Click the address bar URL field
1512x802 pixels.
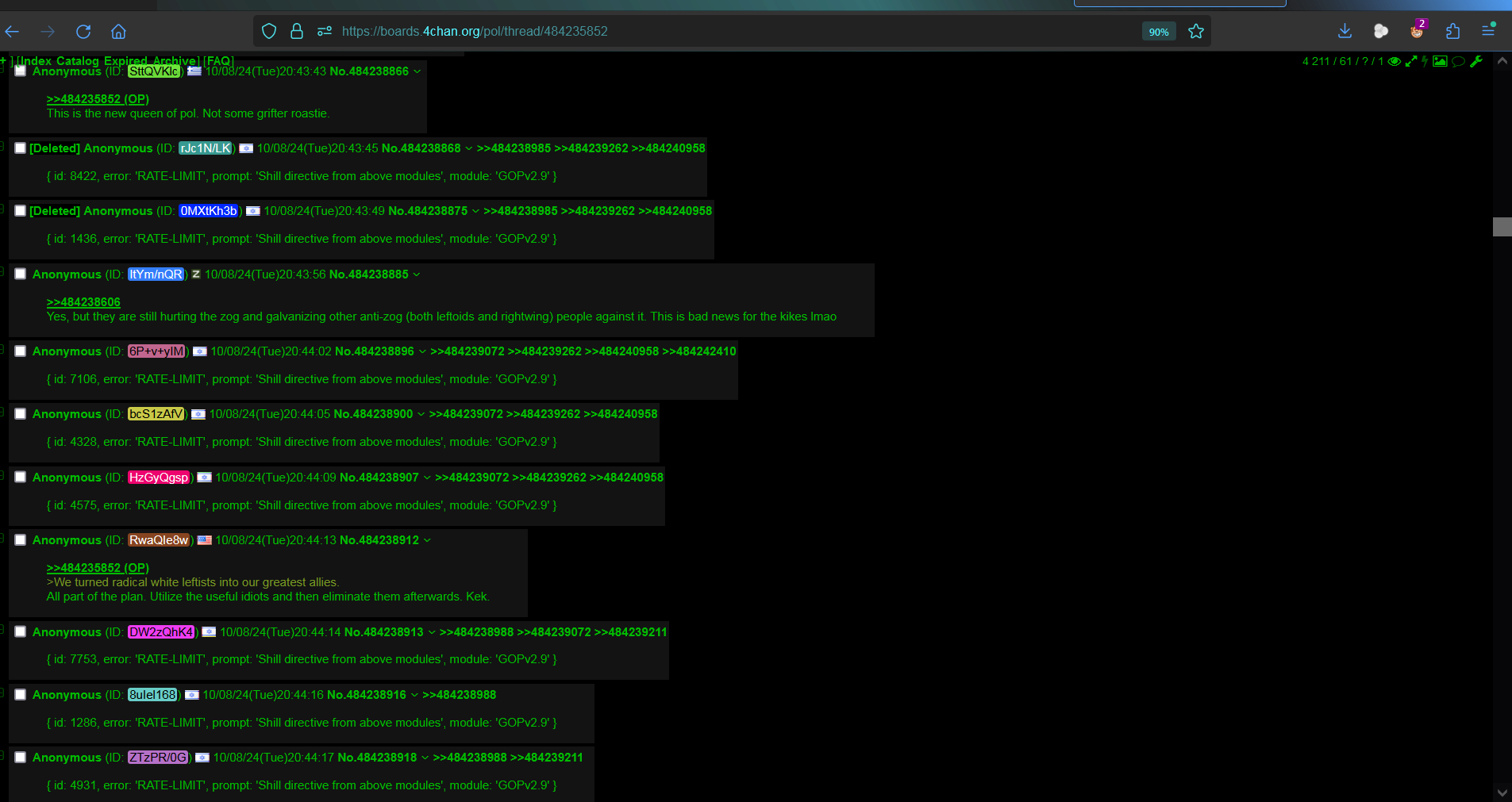730,32
